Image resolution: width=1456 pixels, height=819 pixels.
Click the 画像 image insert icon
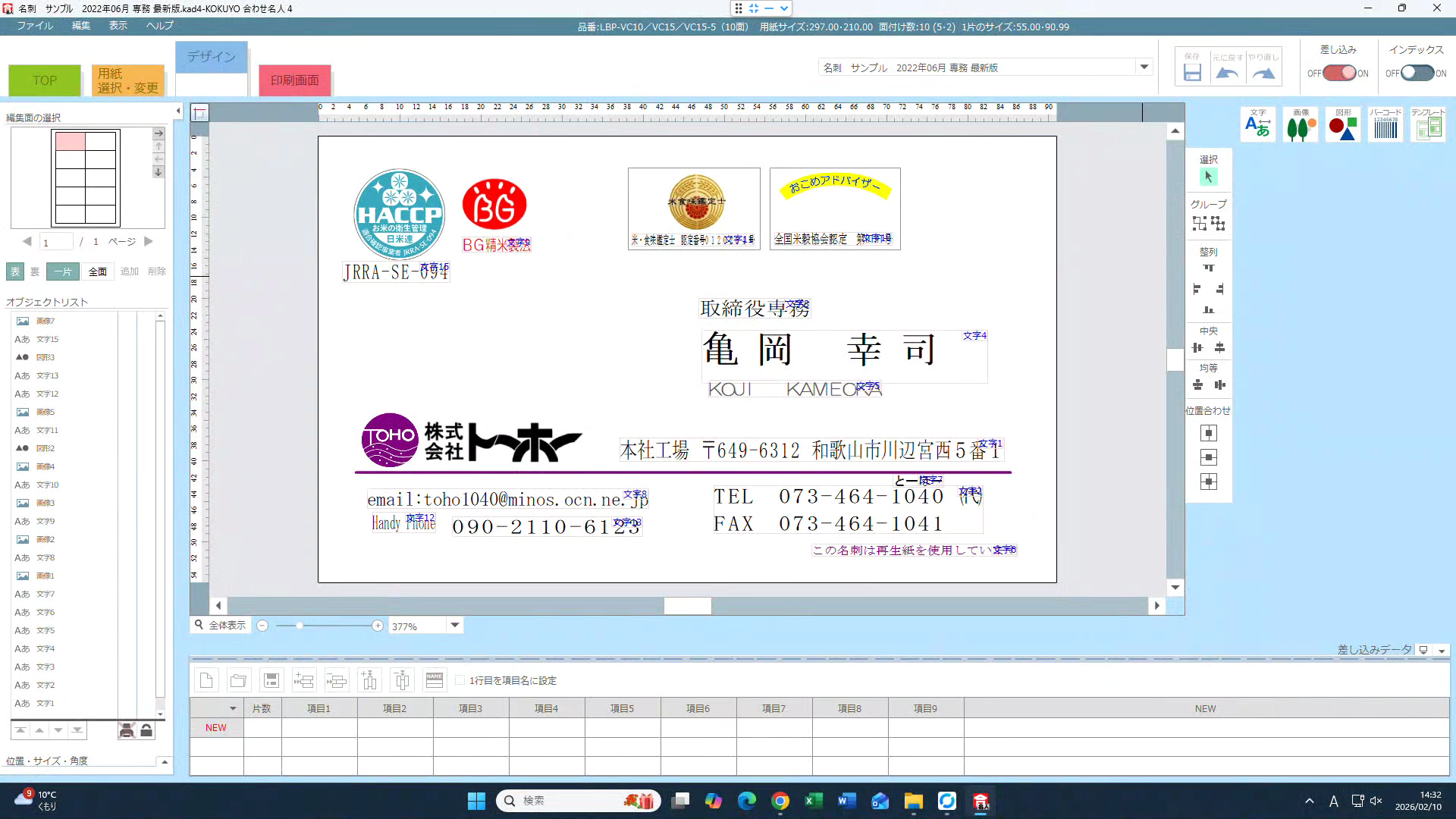pyautogui.click(x=1301, y=124)
